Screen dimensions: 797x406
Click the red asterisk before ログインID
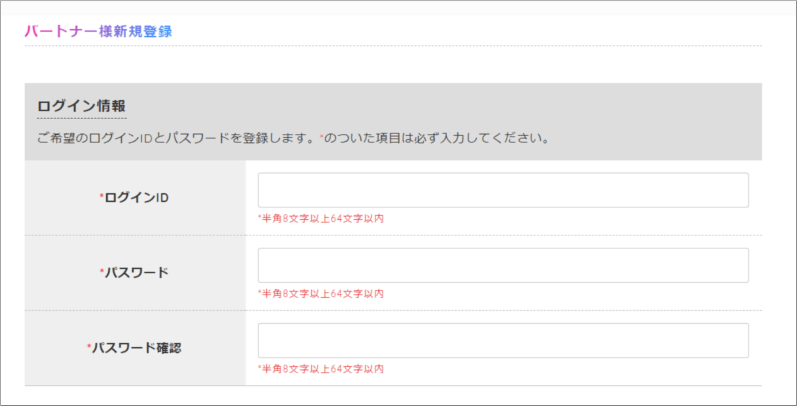(x=101, y=196)
